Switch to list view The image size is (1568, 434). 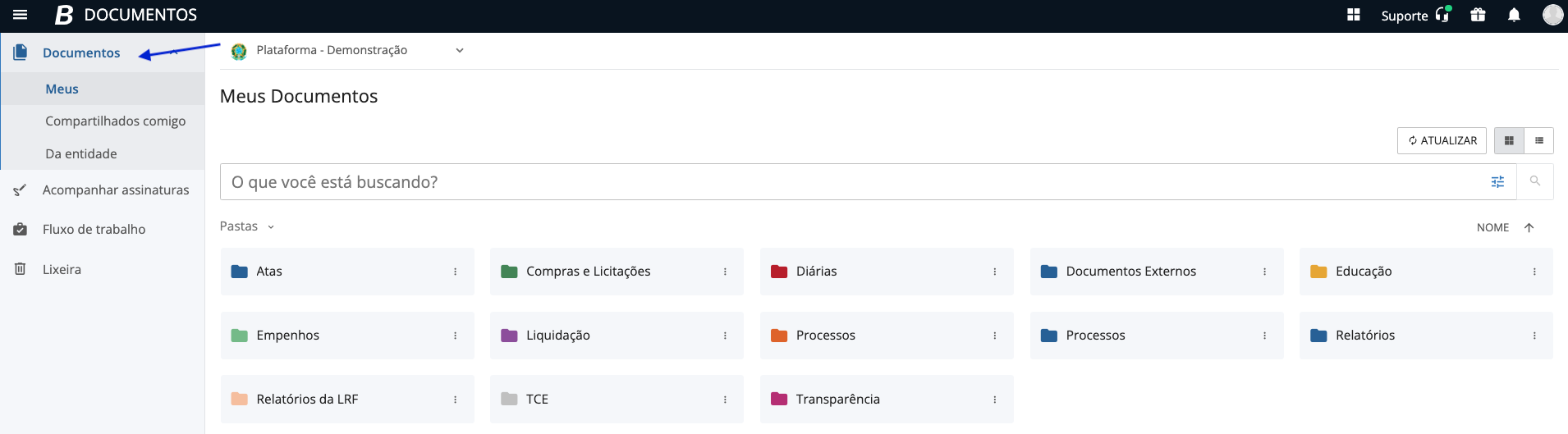[1539, 141]
